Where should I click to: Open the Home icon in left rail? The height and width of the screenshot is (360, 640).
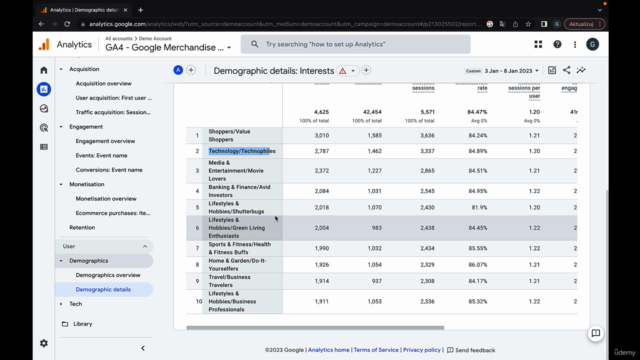[44, 70]
